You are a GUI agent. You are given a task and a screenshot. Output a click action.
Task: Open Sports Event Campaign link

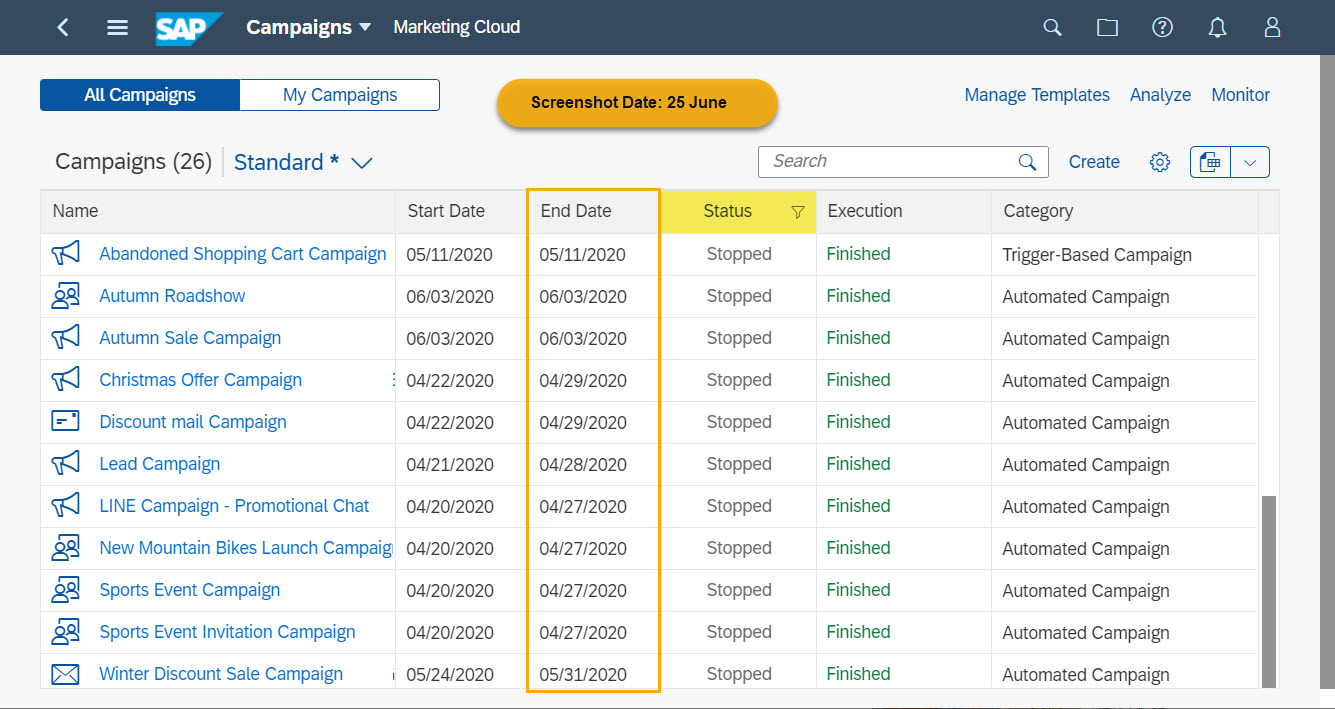tap(190, 590)
